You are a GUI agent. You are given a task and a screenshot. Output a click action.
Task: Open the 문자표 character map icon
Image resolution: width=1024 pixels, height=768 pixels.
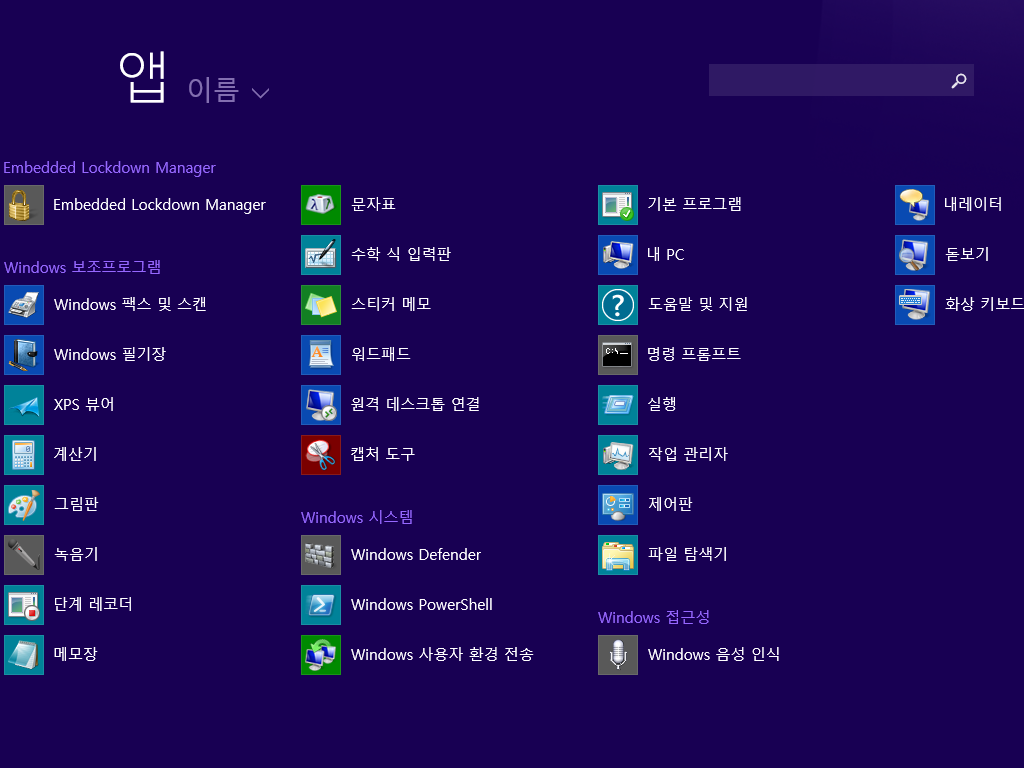pos(321,205)
